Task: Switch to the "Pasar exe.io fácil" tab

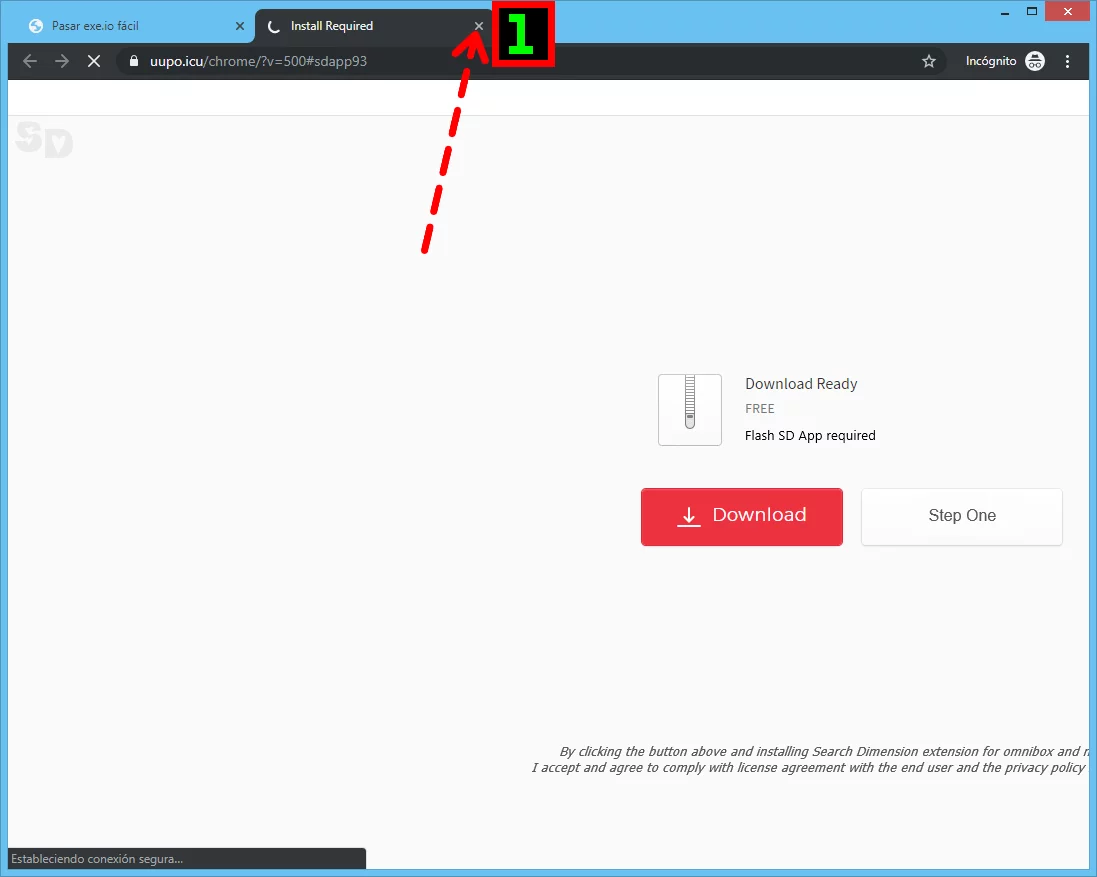Action: click(120, 26)
